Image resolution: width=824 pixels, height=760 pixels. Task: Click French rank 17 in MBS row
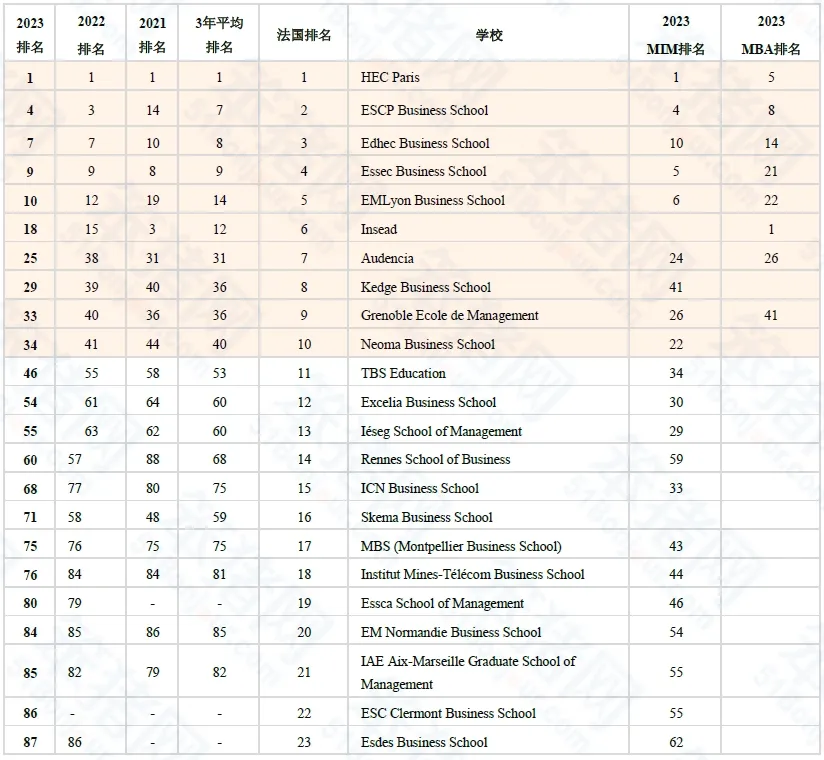[304, 546]
